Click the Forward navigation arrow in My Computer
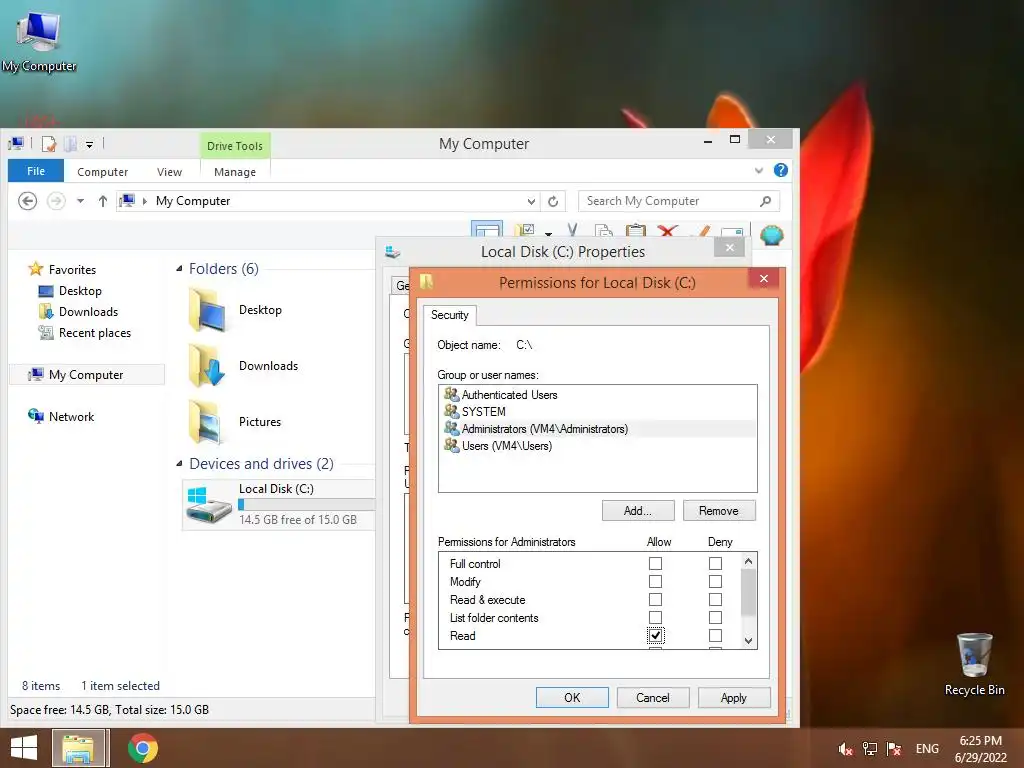 pyautogui.click(x=56, y=200)
